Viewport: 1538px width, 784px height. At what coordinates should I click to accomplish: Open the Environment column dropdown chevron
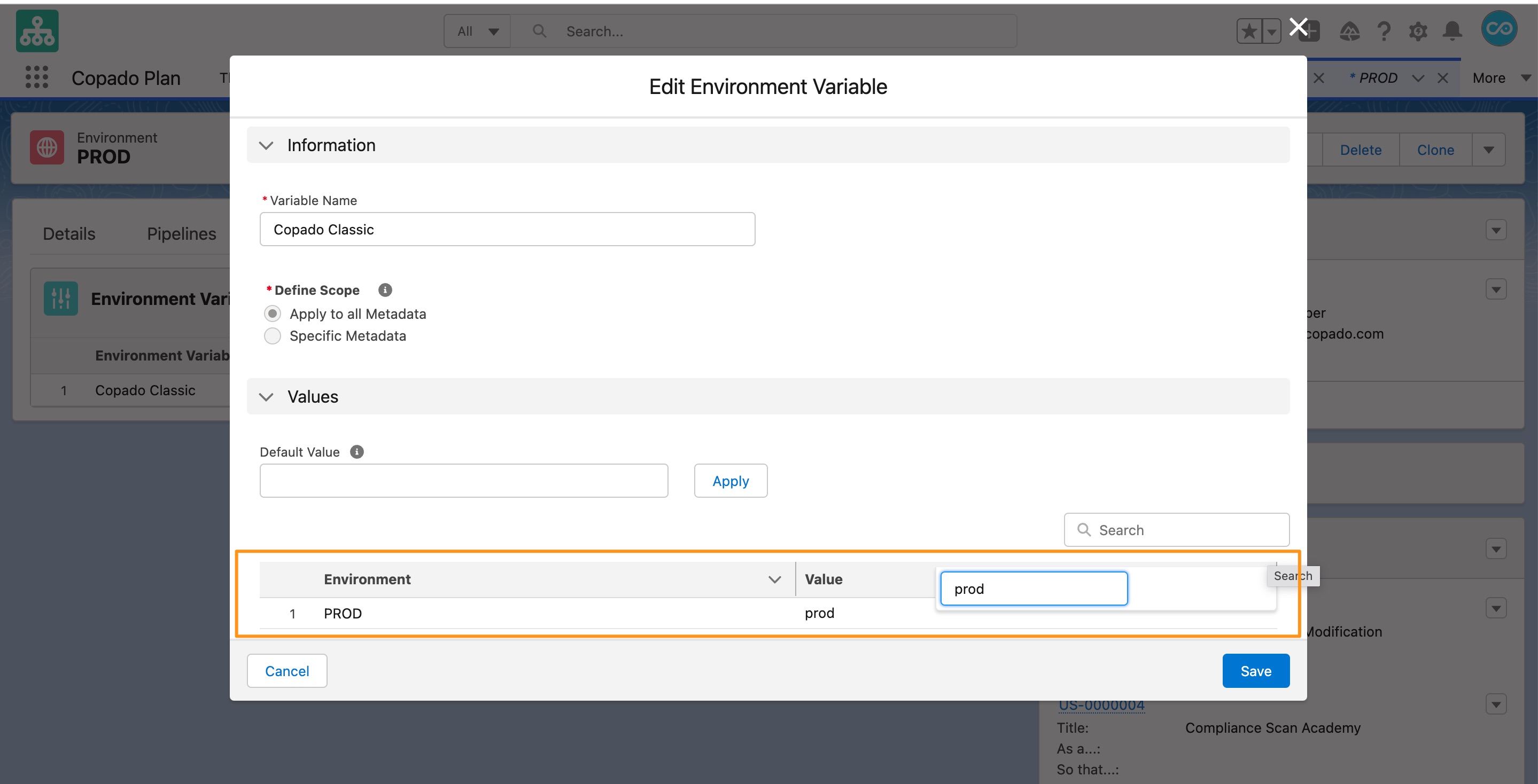pyautogui.click(x=774, y=579)
